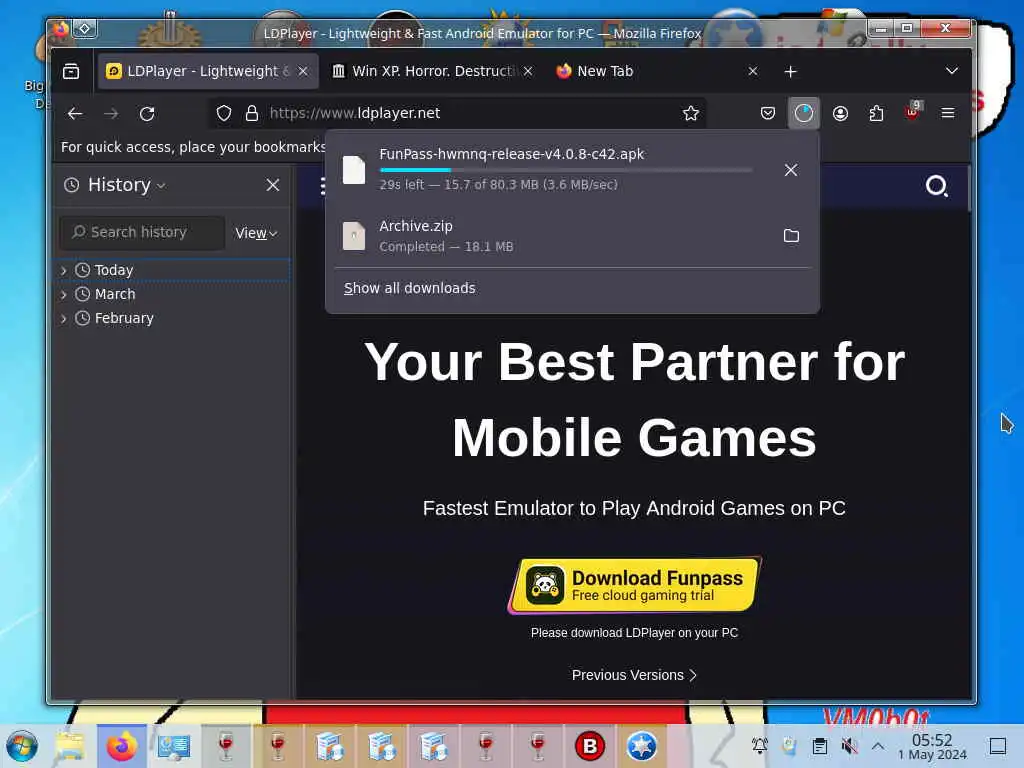The image size is (1024, 768).
Task: Open the Firefox hamburger application menu
Action: 948,114
